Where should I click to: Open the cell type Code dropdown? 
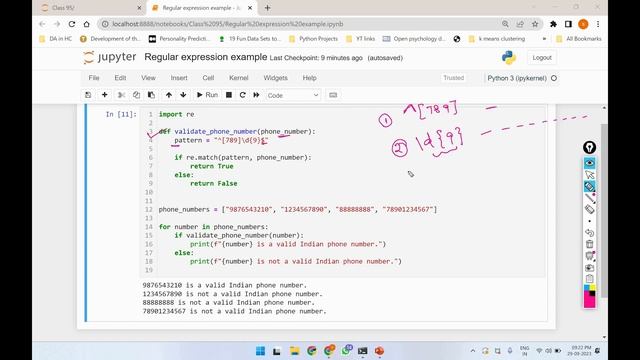click(293, 95)
